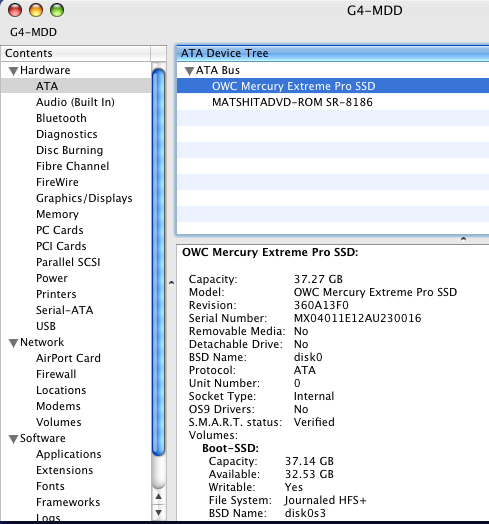Collapse the ATA Bus disclosure triangle
The image size is (489, 524).
190,71
